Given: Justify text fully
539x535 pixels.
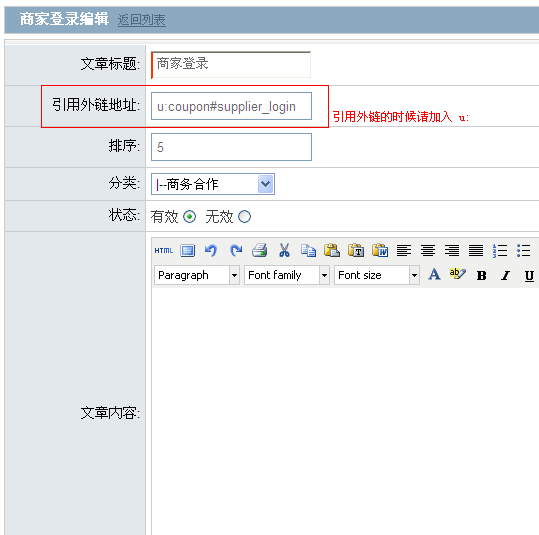Looking at the screenshot, I should [x=476, y=250].
